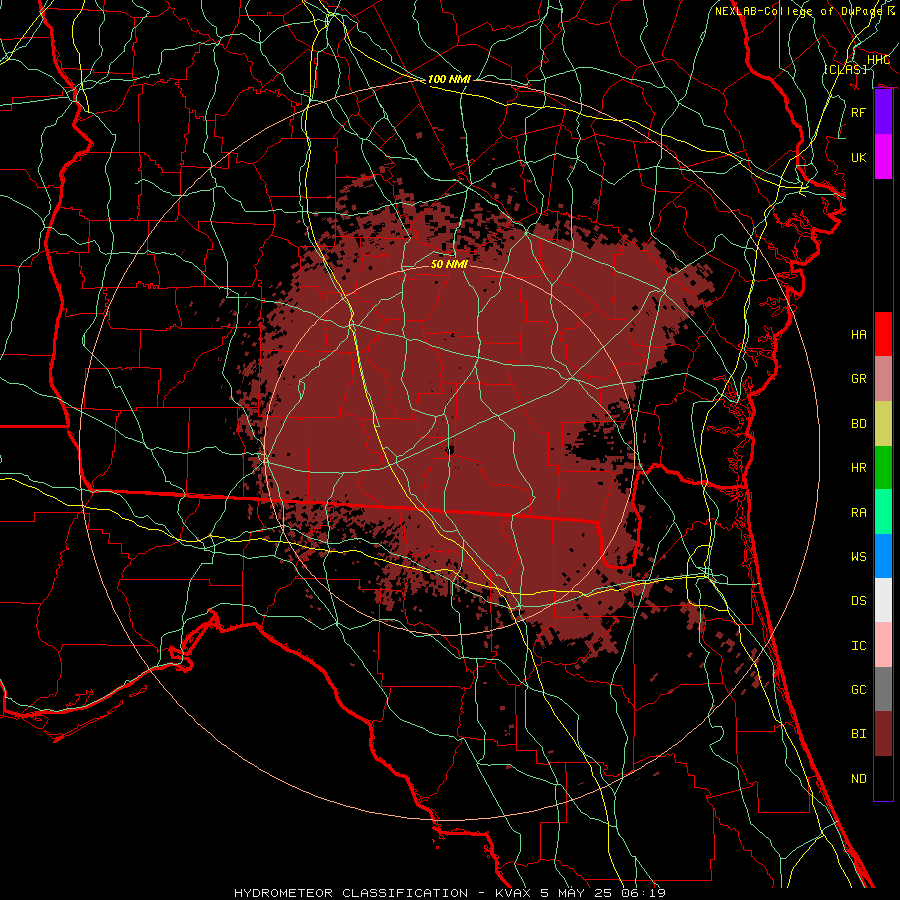Click the ND black legend swatch

[883, 778]
